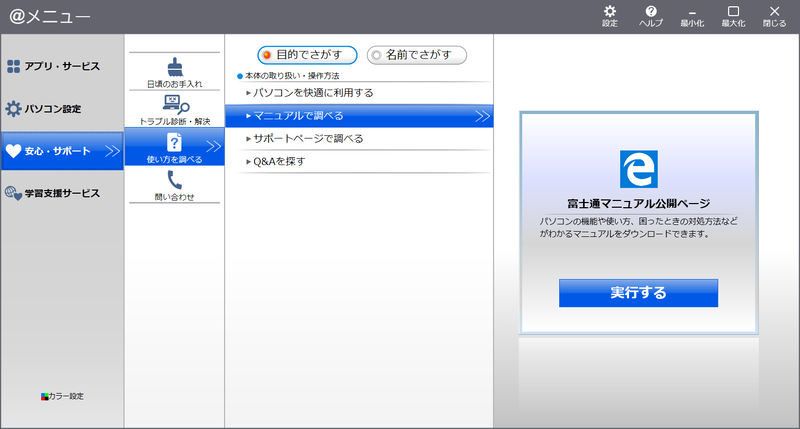Viewport: 800px width, 429px height.
Task: Click the 実行する button
Action: [638, 293]
